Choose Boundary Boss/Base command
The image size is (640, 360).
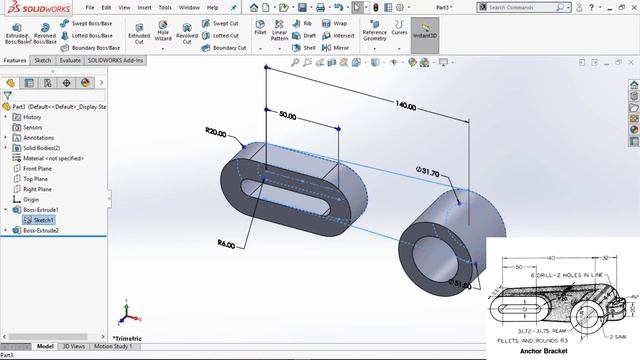point(90,48)
